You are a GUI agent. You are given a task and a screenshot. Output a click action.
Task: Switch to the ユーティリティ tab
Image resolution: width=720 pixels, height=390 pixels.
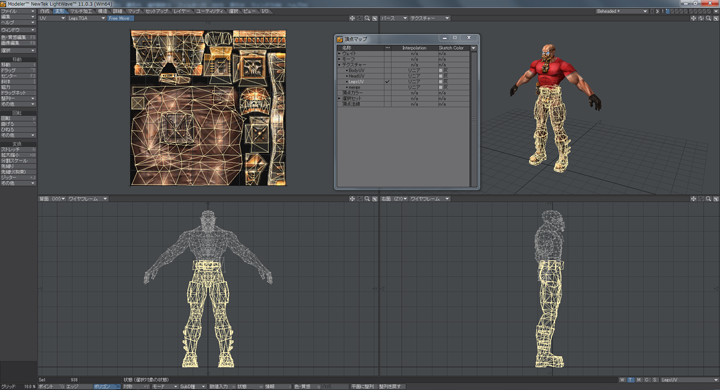[210, 11]
